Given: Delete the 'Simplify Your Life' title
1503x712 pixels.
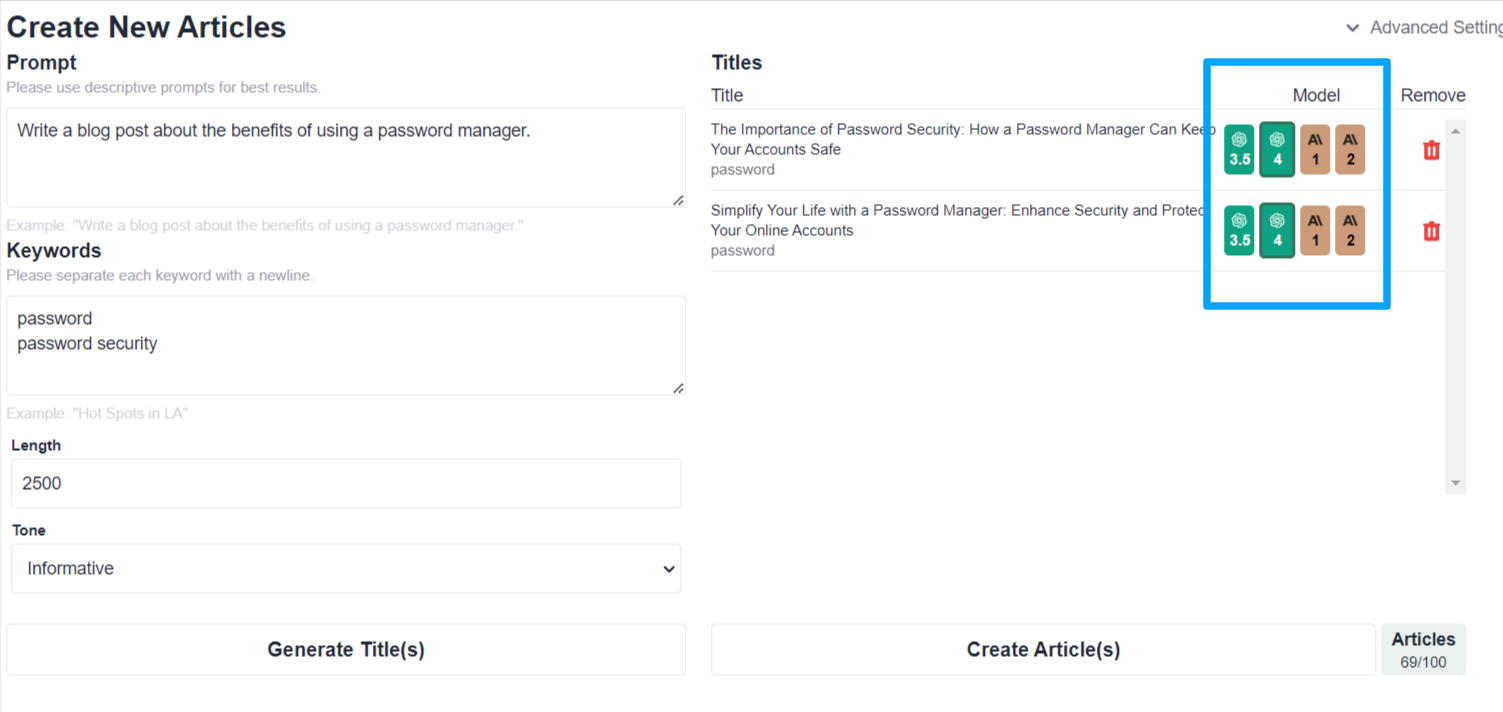Looking at the screenshot, I should 1431,231.
